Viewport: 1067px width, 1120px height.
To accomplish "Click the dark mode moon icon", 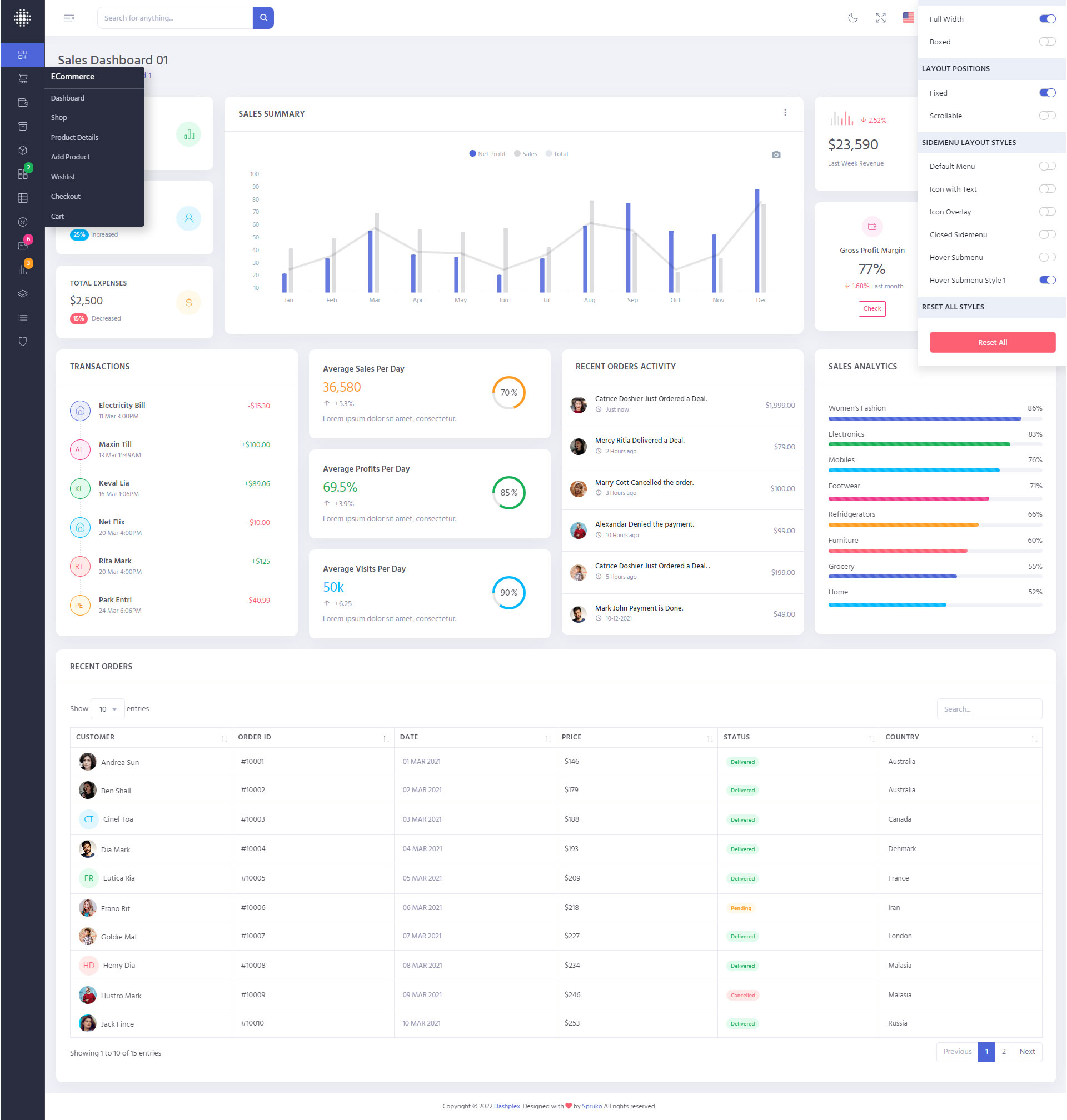I will pos(852,18).
